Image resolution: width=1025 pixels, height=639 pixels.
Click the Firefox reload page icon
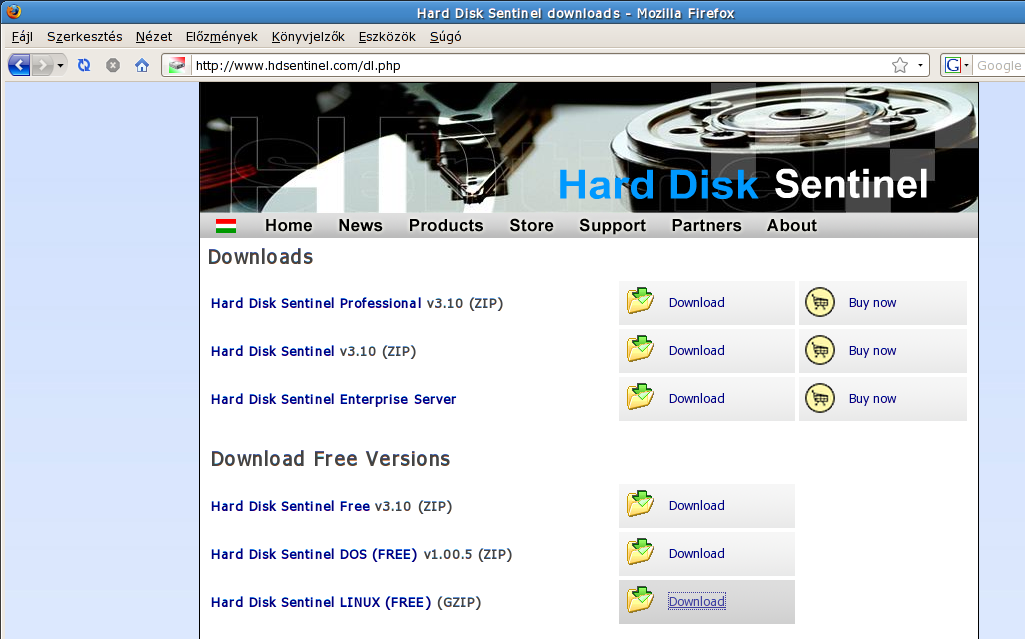84,65
